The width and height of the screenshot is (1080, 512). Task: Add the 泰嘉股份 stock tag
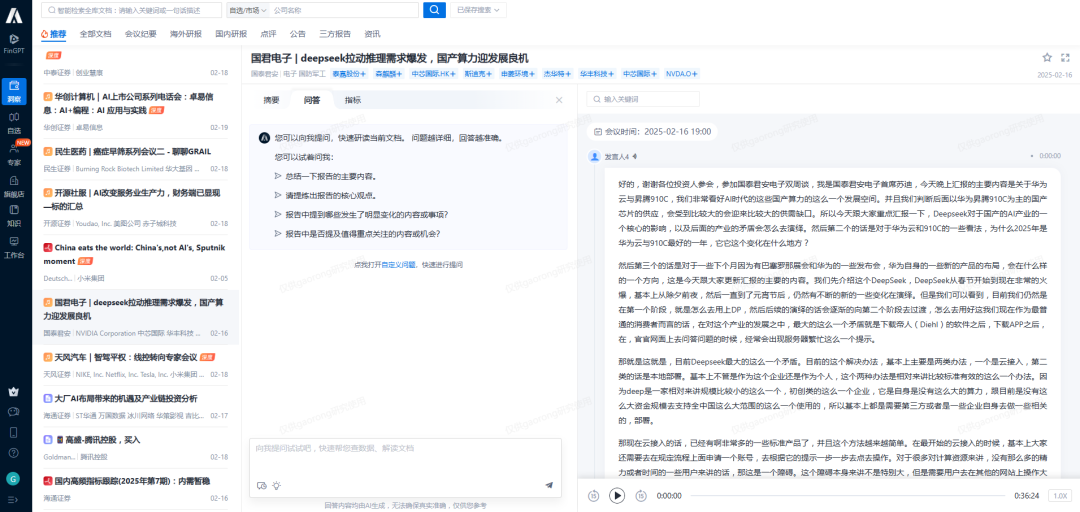[350, 73]
